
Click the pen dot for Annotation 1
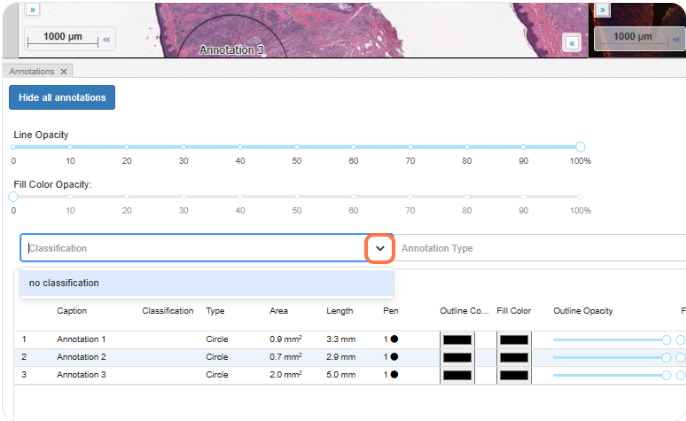click(x=393, y=339)
